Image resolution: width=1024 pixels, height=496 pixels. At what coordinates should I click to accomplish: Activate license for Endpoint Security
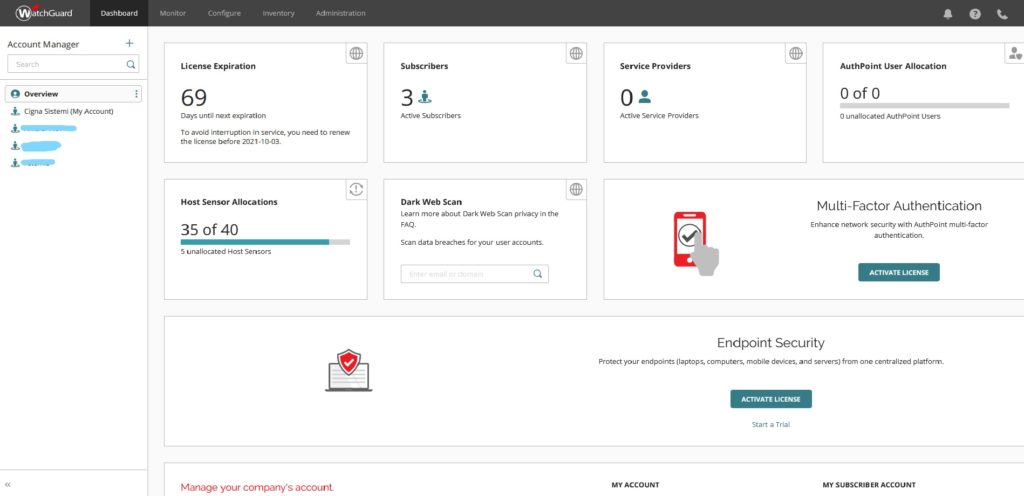tap(771, 399)
